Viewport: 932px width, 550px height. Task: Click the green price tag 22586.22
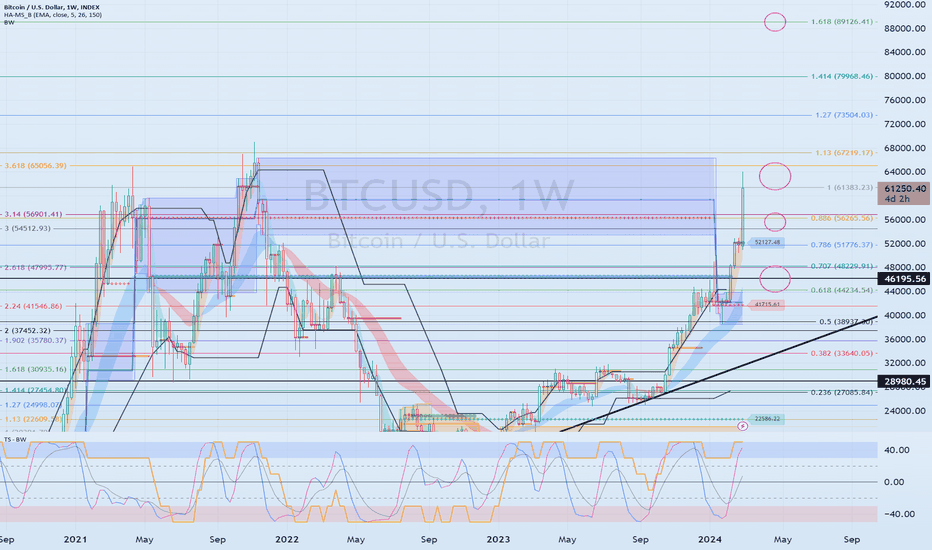[767, 419]
